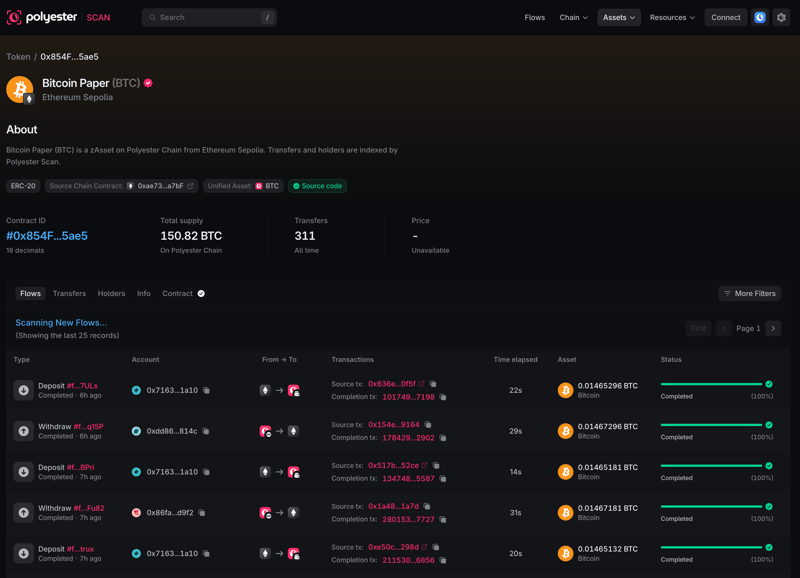The height and width of the screenshot is (578, 800).
Task: Click the deposit arrow icon for #f...7ULs
Action: coord(23,390)
